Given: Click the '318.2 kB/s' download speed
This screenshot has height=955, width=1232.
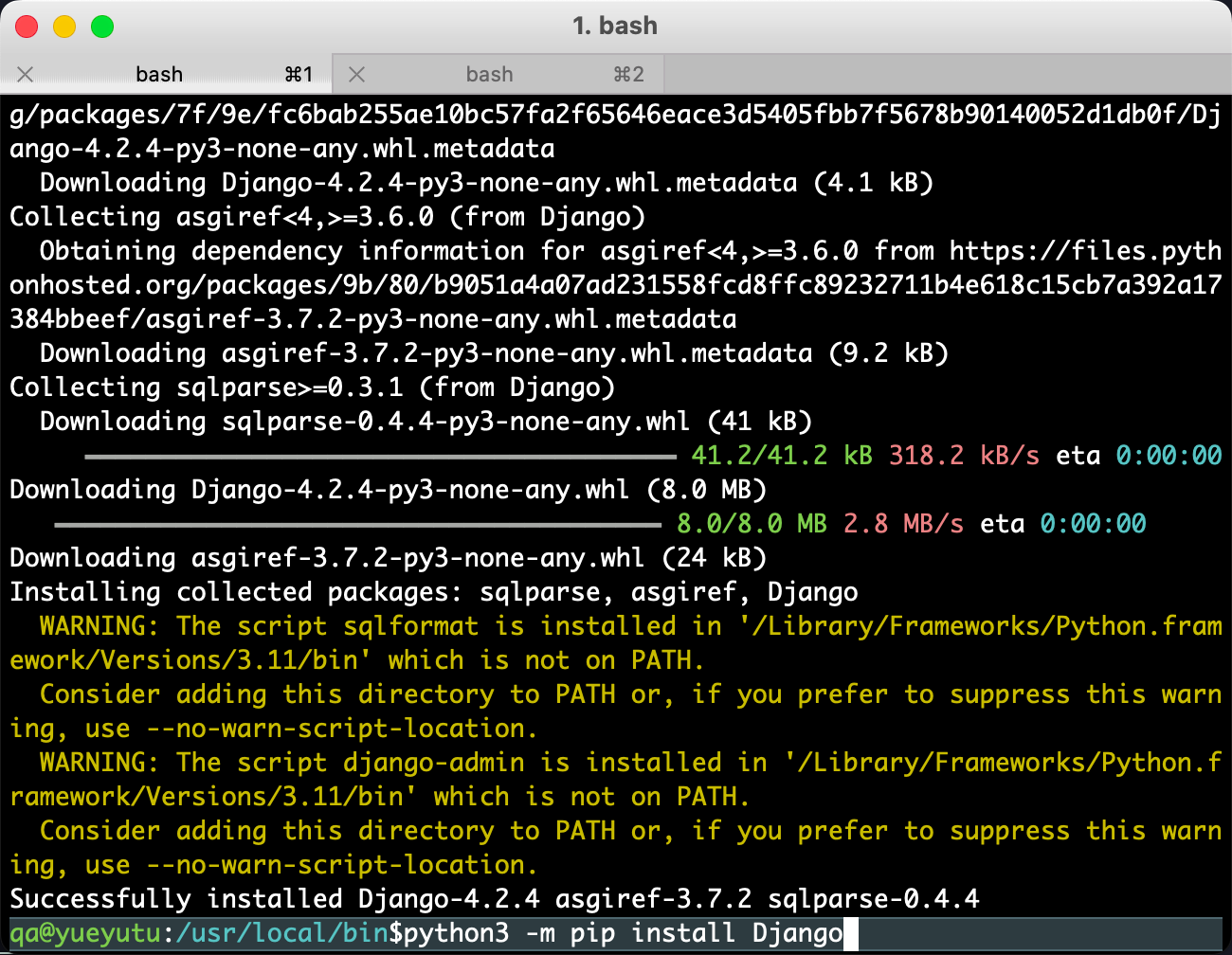Looking at the screenshot, I should (965, 456).
